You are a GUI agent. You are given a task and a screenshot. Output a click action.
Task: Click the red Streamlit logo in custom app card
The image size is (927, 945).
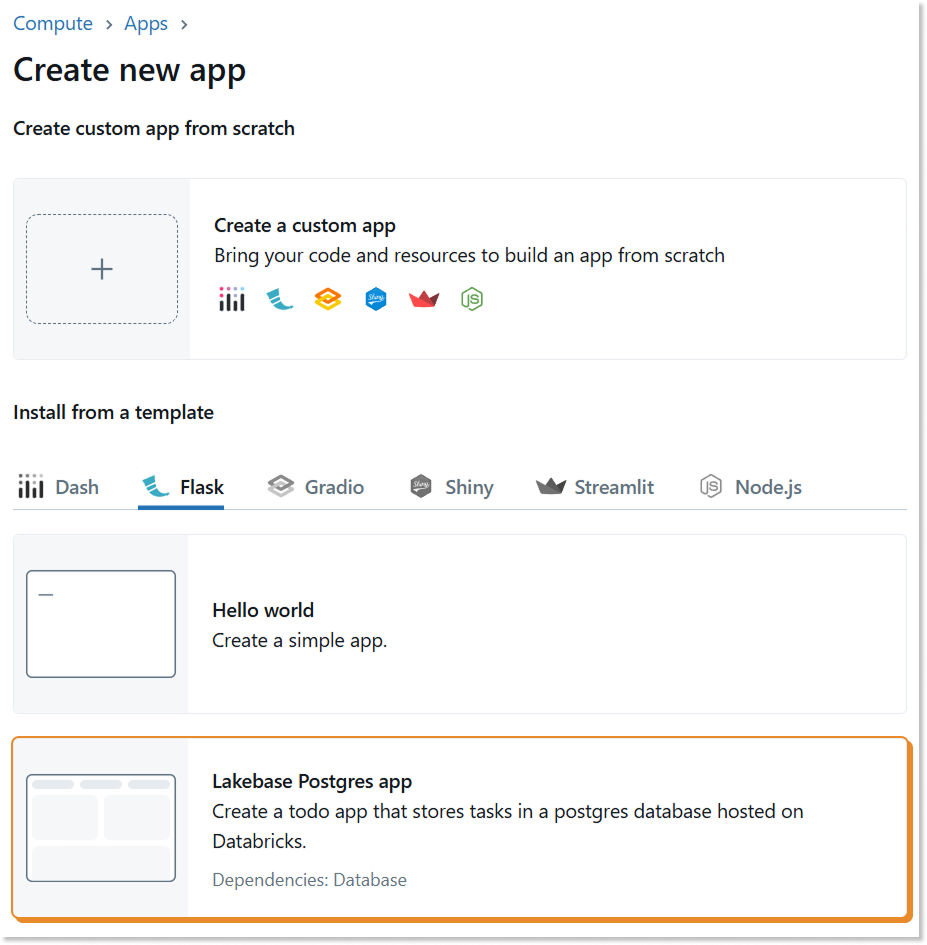tap(424, 299)
